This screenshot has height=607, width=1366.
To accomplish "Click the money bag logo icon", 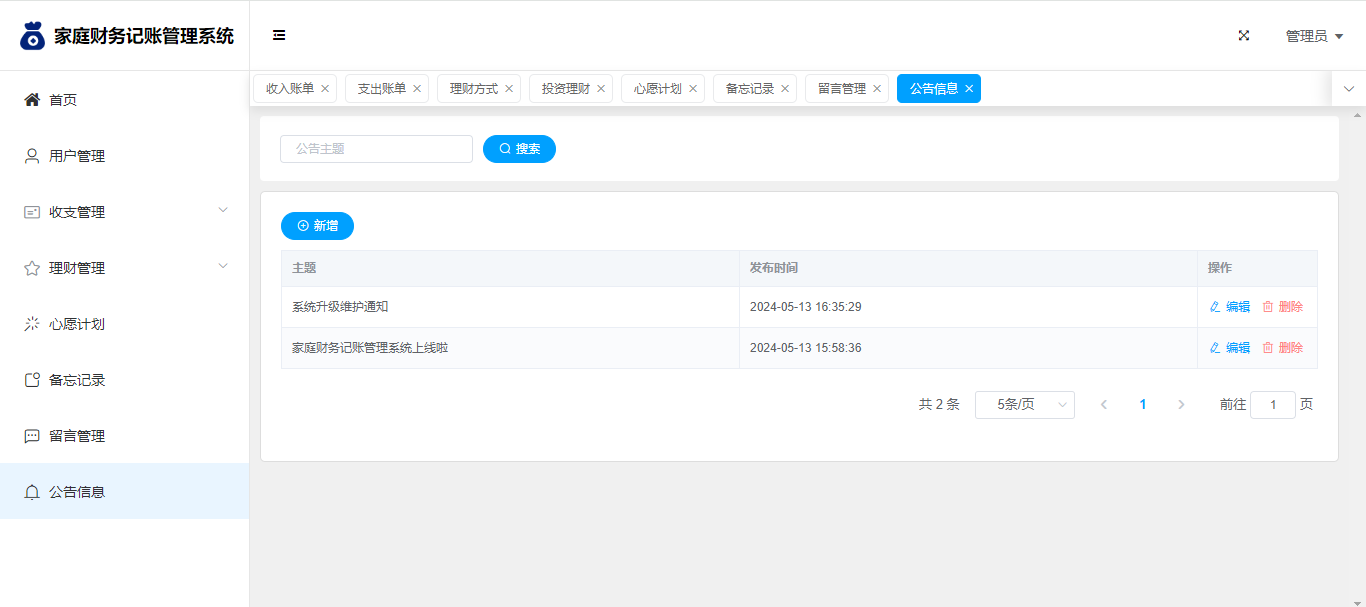I will [x=33, y=36].
